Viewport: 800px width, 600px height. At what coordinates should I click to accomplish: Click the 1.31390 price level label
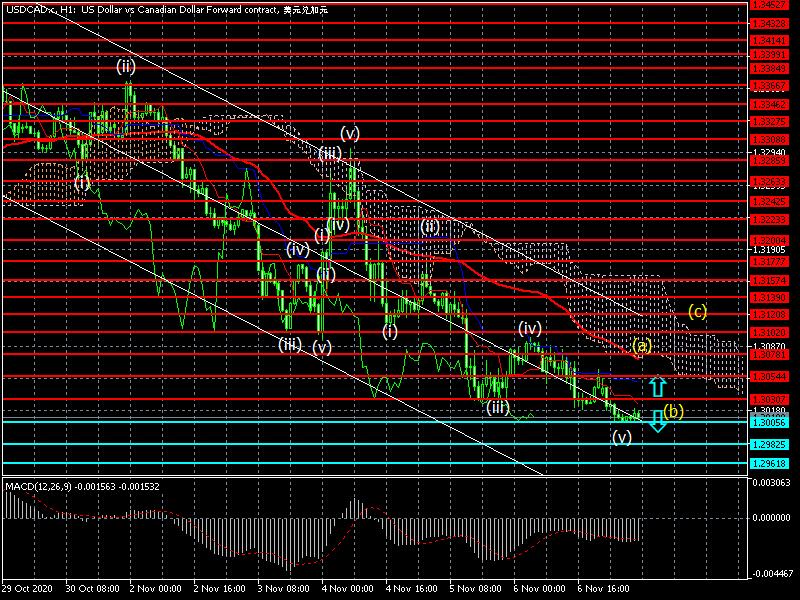(x=769, y=297)
